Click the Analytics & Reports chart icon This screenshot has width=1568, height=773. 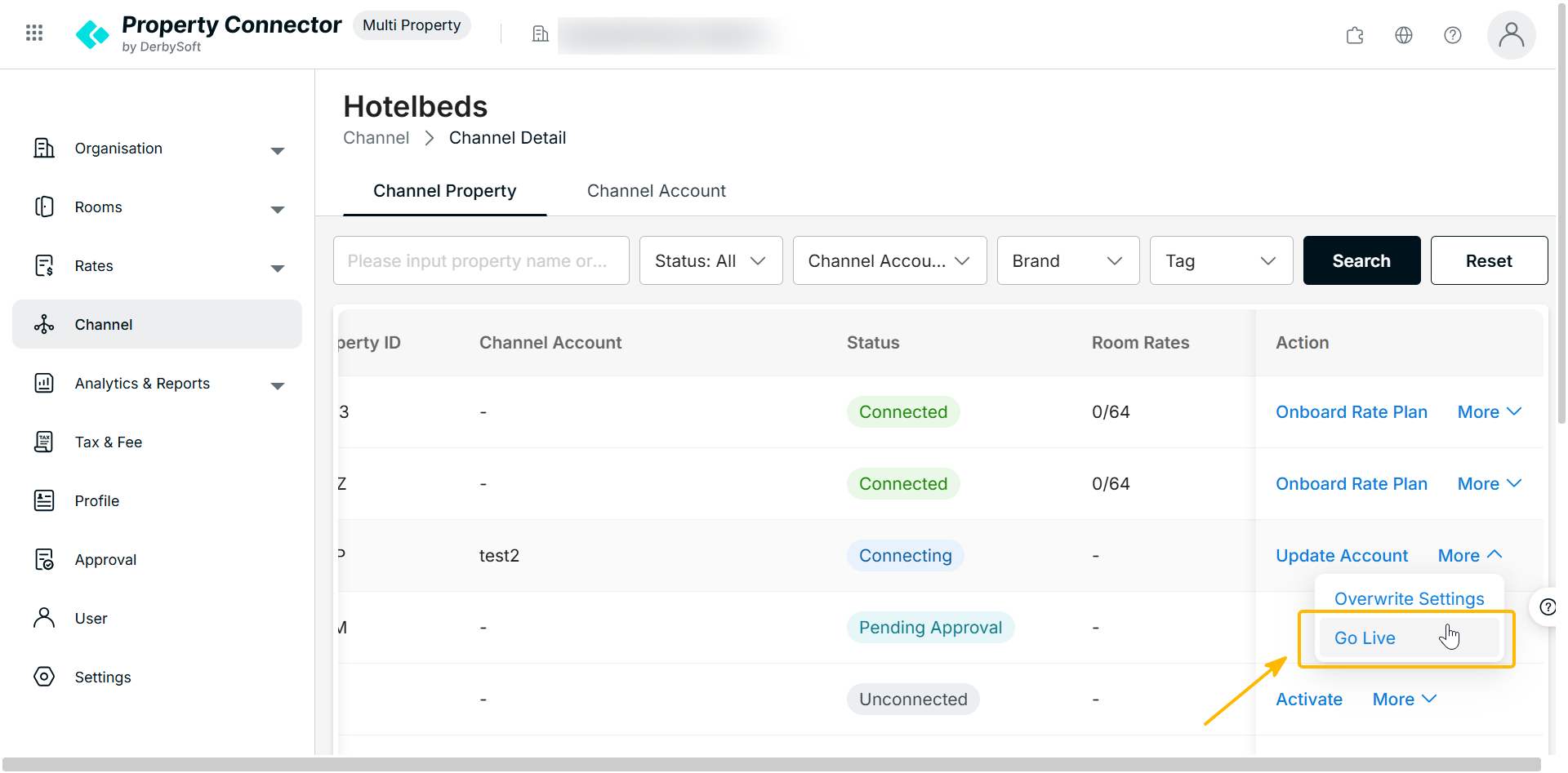pos(44,383)
